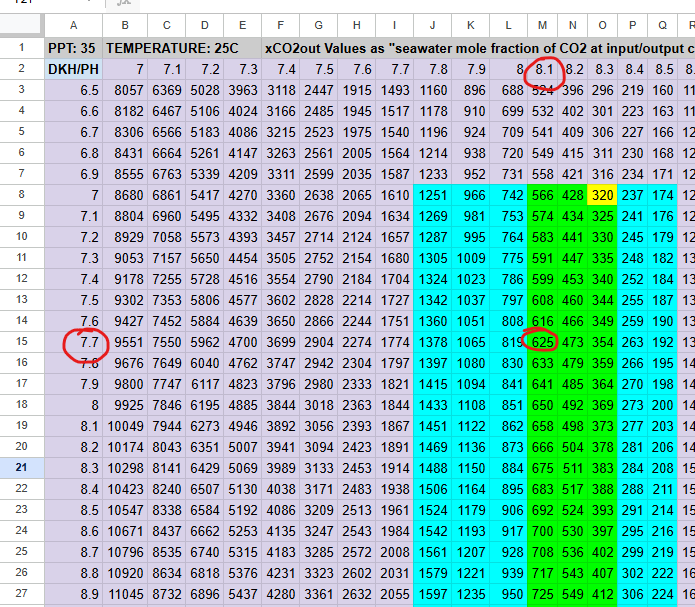The width and height of the screenshot is (695, 607).
Task: Select column Q header
Action: click(x=663, y=23)
